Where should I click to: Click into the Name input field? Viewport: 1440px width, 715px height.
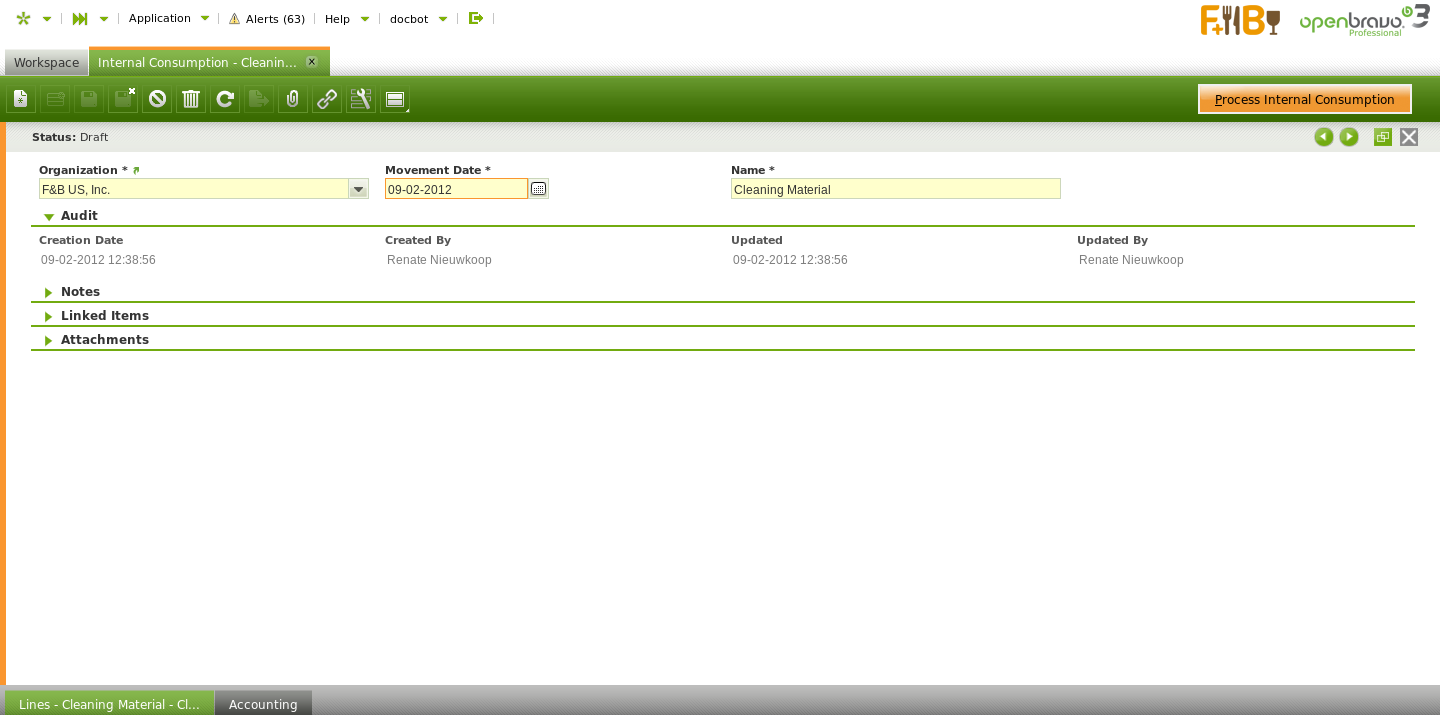(895, 189)
